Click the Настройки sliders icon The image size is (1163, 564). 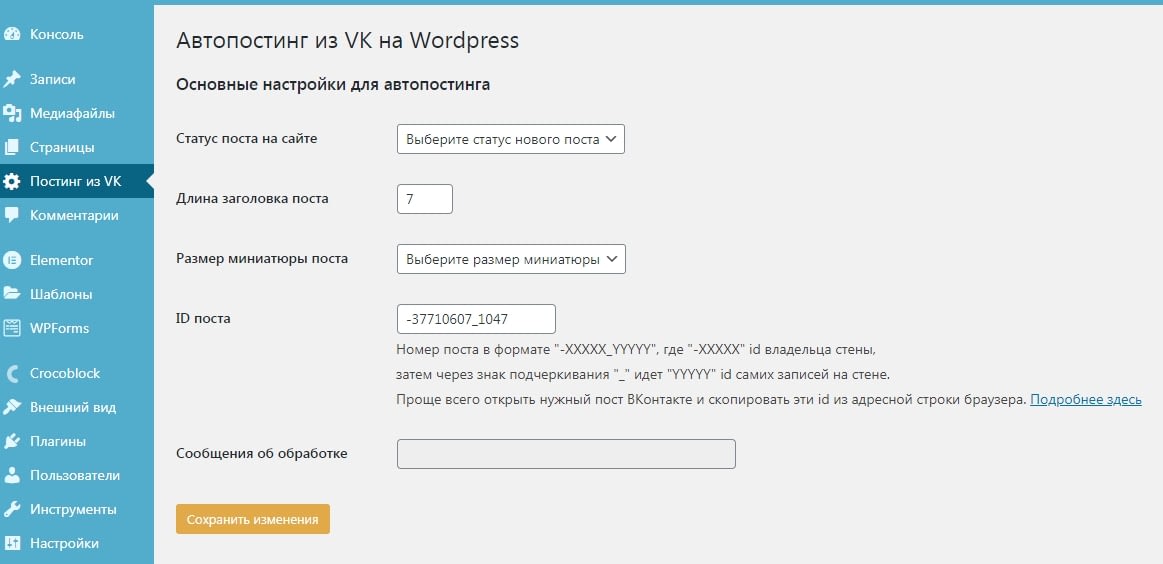pyautogui.click(x=12, y=543)
